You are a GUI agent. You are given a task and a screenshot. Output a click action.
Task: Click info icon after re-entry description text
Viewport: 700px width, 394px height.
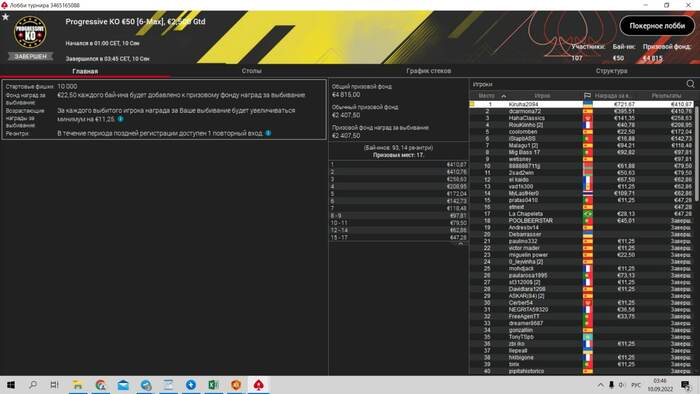pyautogui.click(x=268, y=133)
